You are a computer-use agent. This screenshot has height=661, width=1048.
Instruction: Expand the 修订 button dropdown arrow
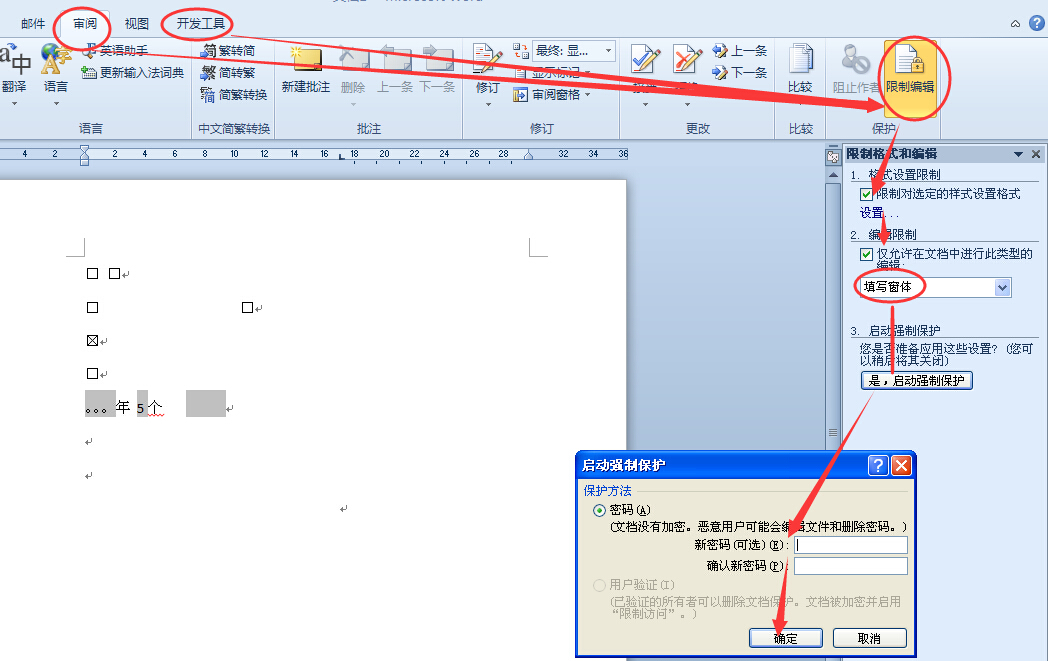click(x=488, y=104)
